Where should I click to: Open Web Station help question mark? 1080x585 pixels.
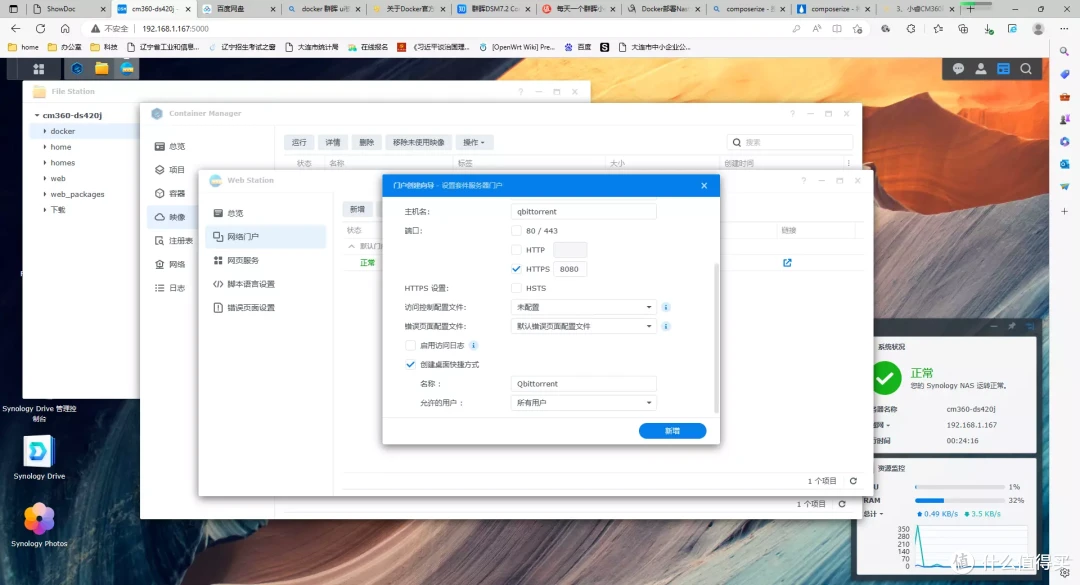(x=803, y=181)
